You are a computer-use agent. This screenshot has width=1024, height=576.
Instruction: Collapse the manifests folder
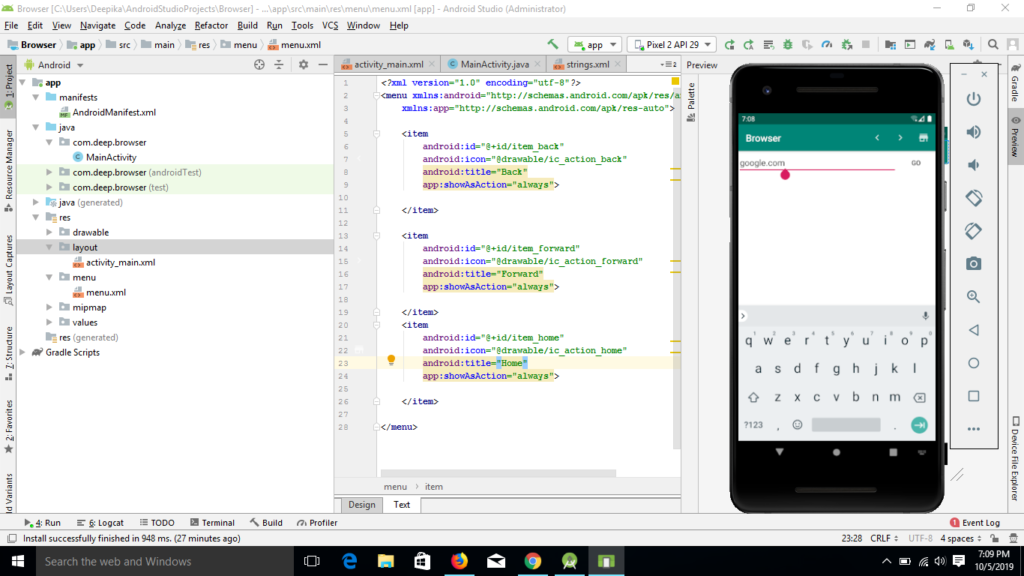click(x=36, y=97)
